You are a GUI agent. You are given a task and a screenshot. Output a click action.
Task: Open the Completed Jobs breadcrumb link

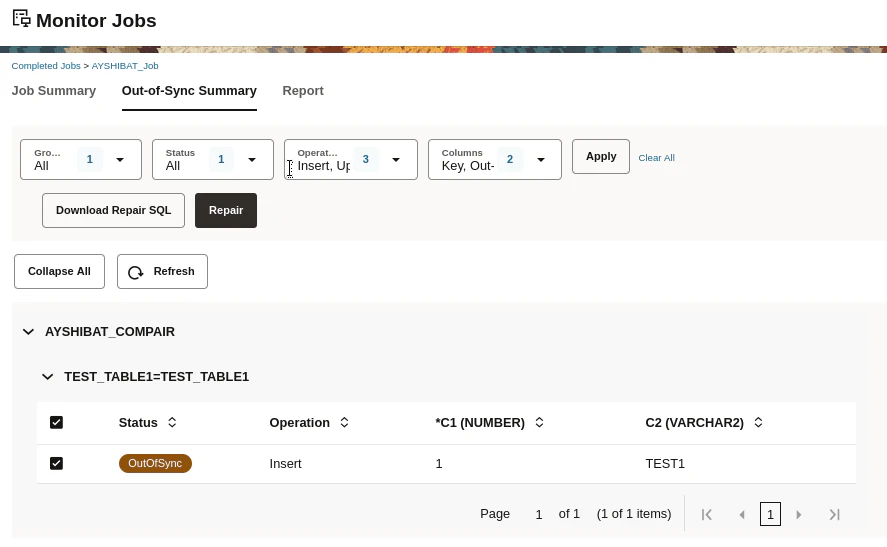(46, 66)
